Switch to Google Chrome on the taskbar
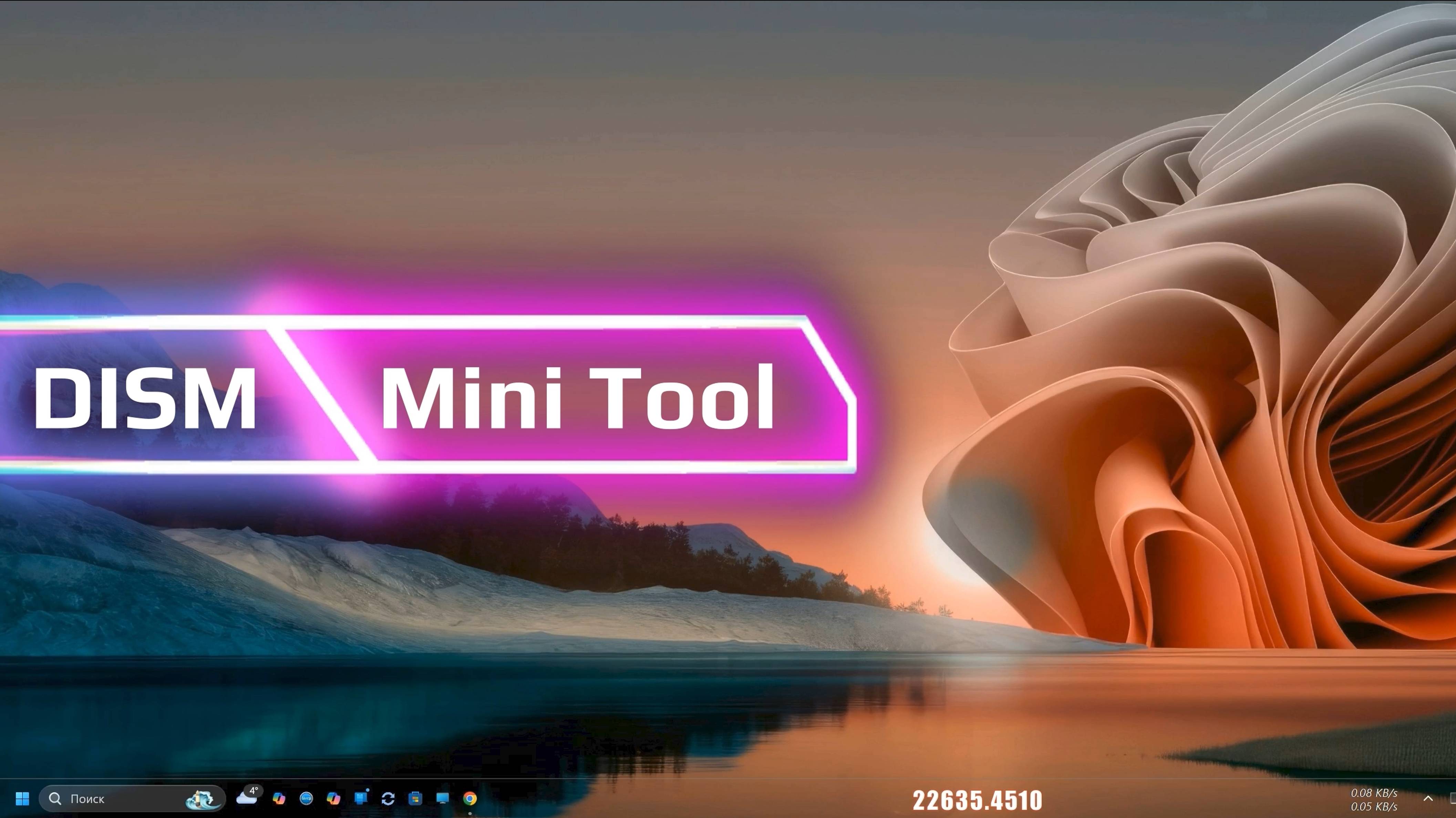1456x818 pixels. coord(470,798)
